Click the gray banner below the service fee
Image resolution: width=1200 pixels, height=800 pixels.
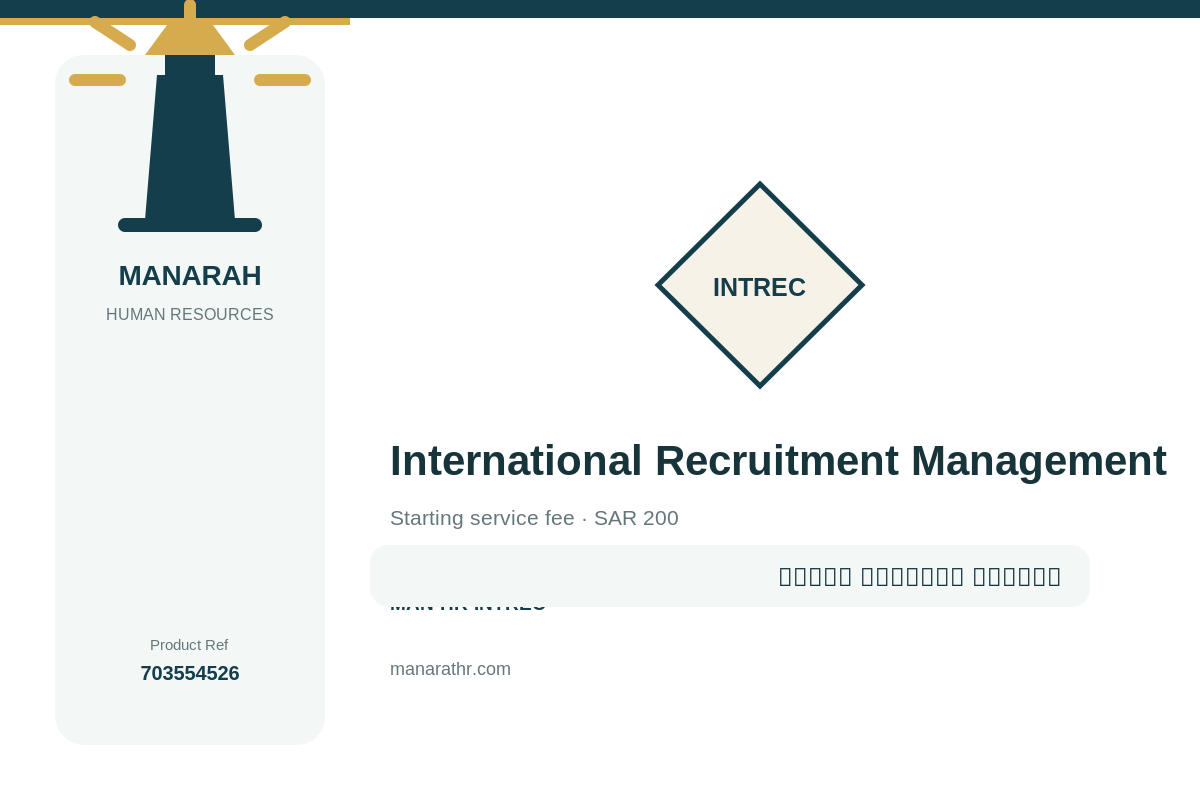(730, 576)
